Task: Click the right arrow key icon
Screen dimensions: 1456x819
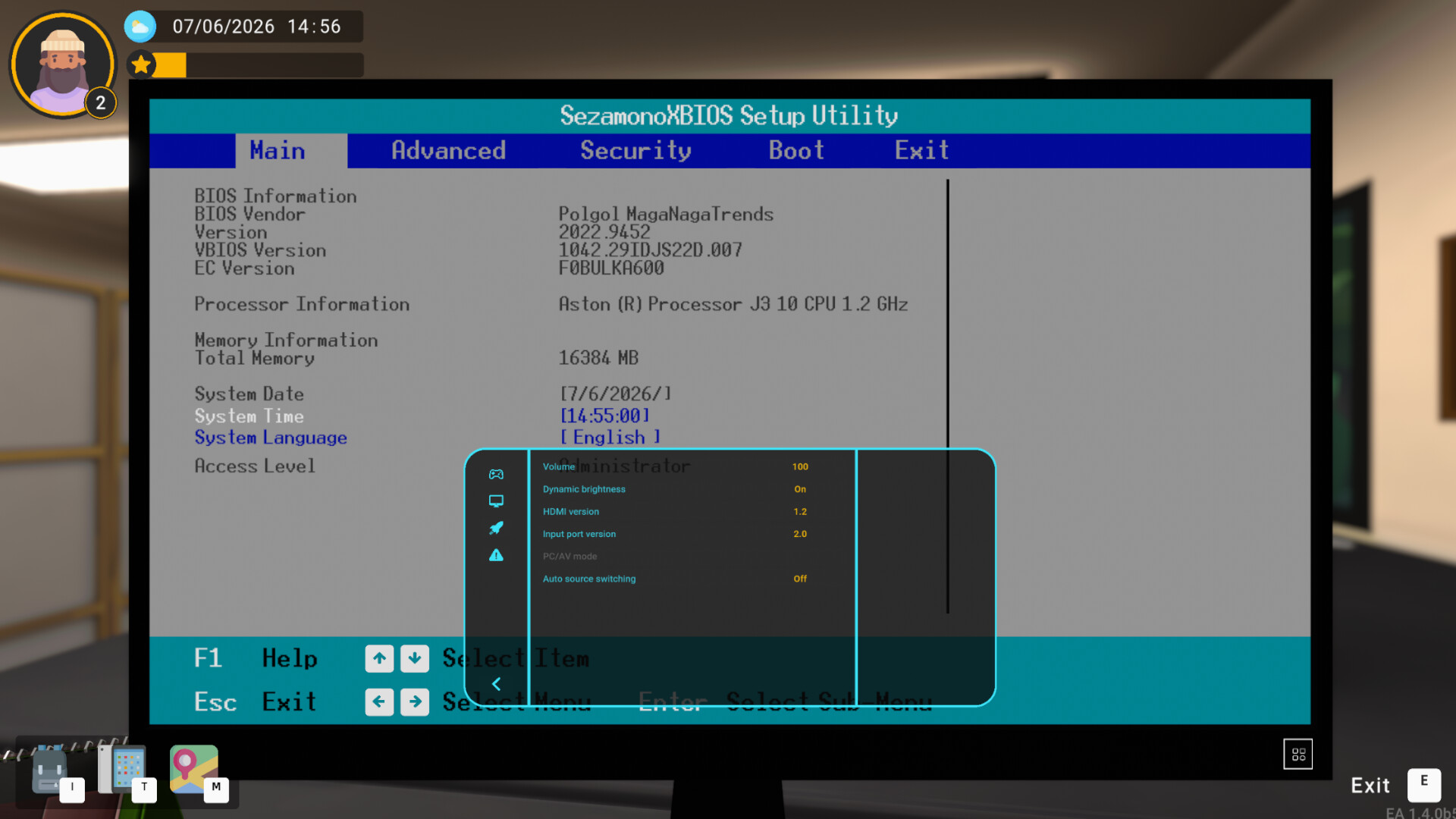Action: point(415,702)
